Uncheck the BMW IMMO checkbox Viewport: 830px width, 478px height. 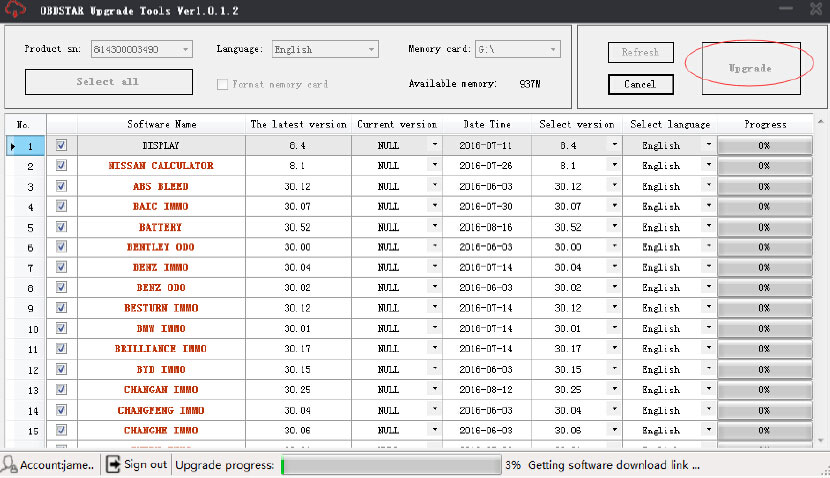tap(61, 328)
